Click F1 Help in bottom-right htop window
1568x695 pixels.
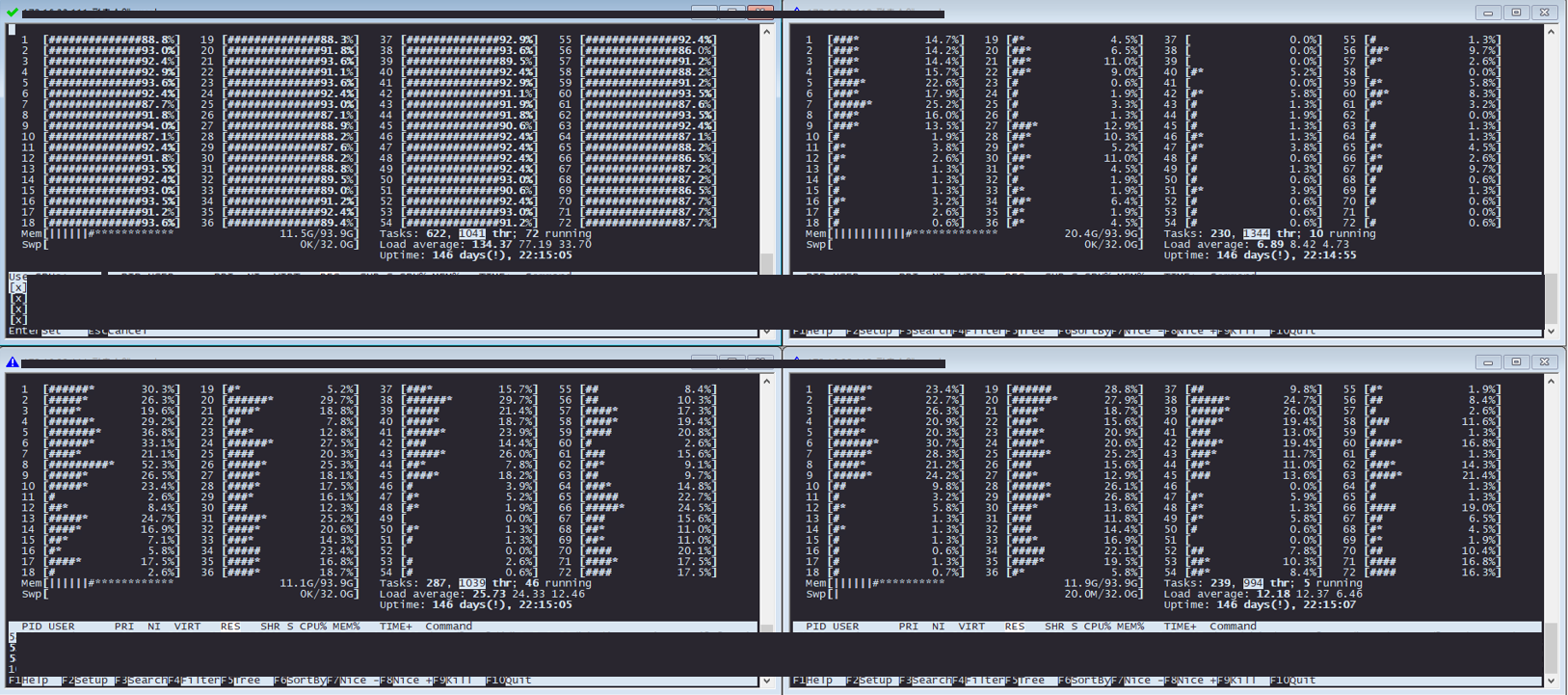(x=813, y=681)
